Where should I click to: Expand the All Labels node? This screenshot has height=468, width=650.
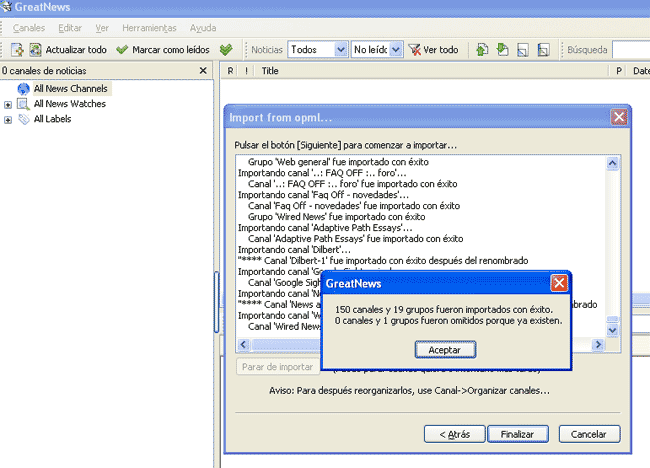tap(8, 120)
